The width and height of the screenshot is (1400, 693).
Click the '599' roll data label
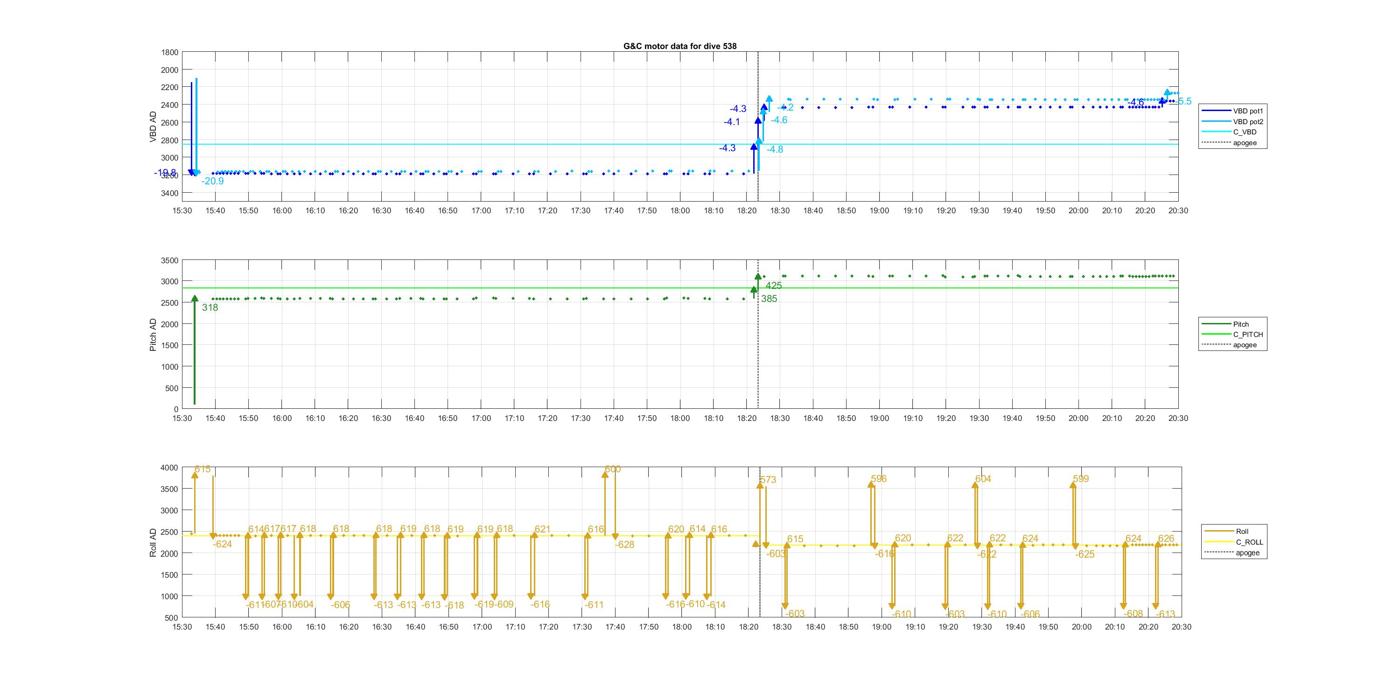1081,480
